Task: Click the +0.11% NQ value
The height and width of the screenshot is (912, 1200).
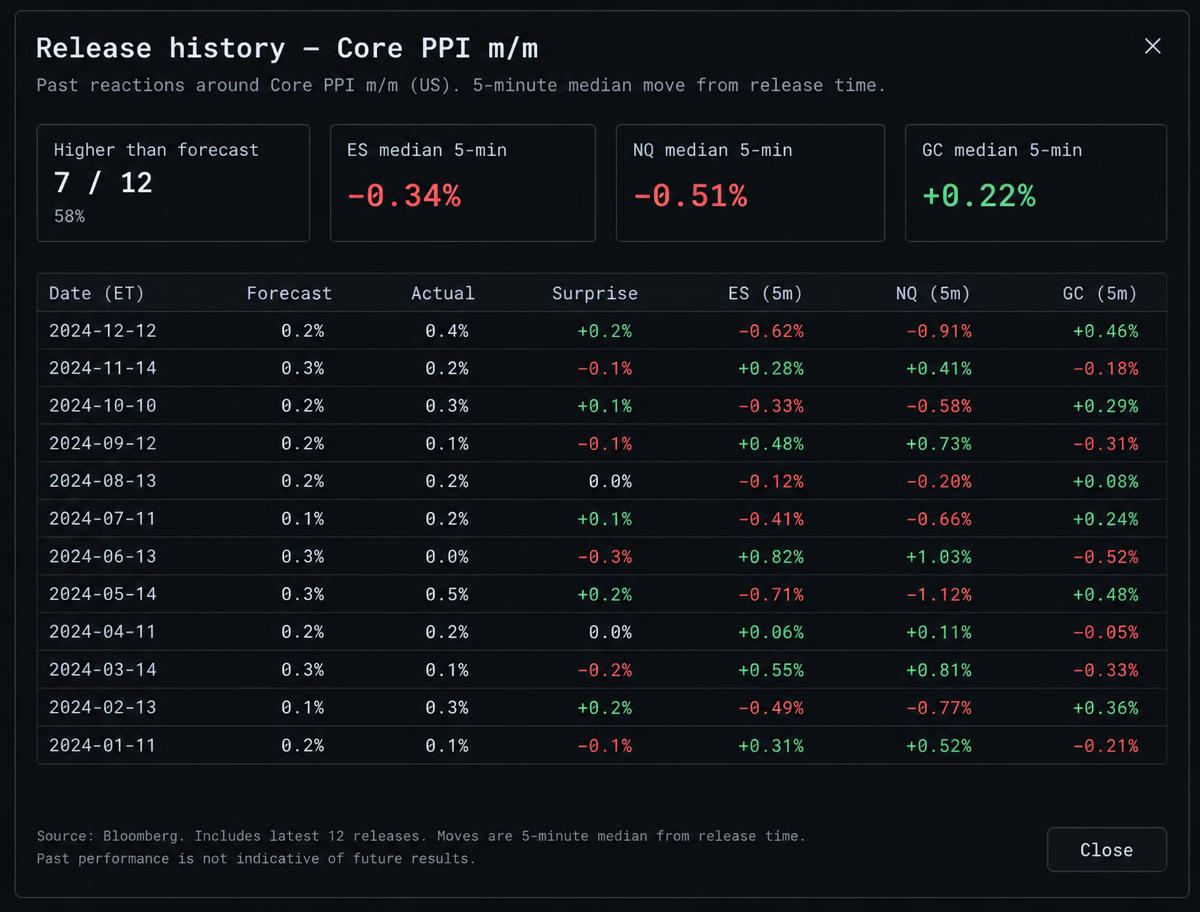Action: tap(938, 632)
